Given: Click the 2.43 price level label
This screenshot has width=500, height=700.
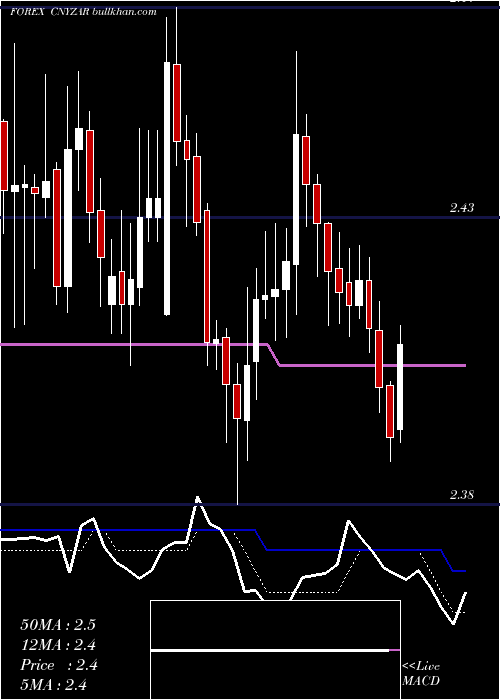Looking at the screenshot, I should click(462, 208).
